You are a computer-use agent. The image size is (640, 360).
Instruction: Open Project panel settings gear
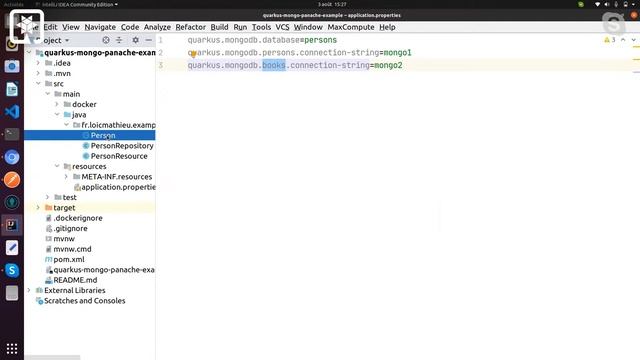(x=136, y=40)
